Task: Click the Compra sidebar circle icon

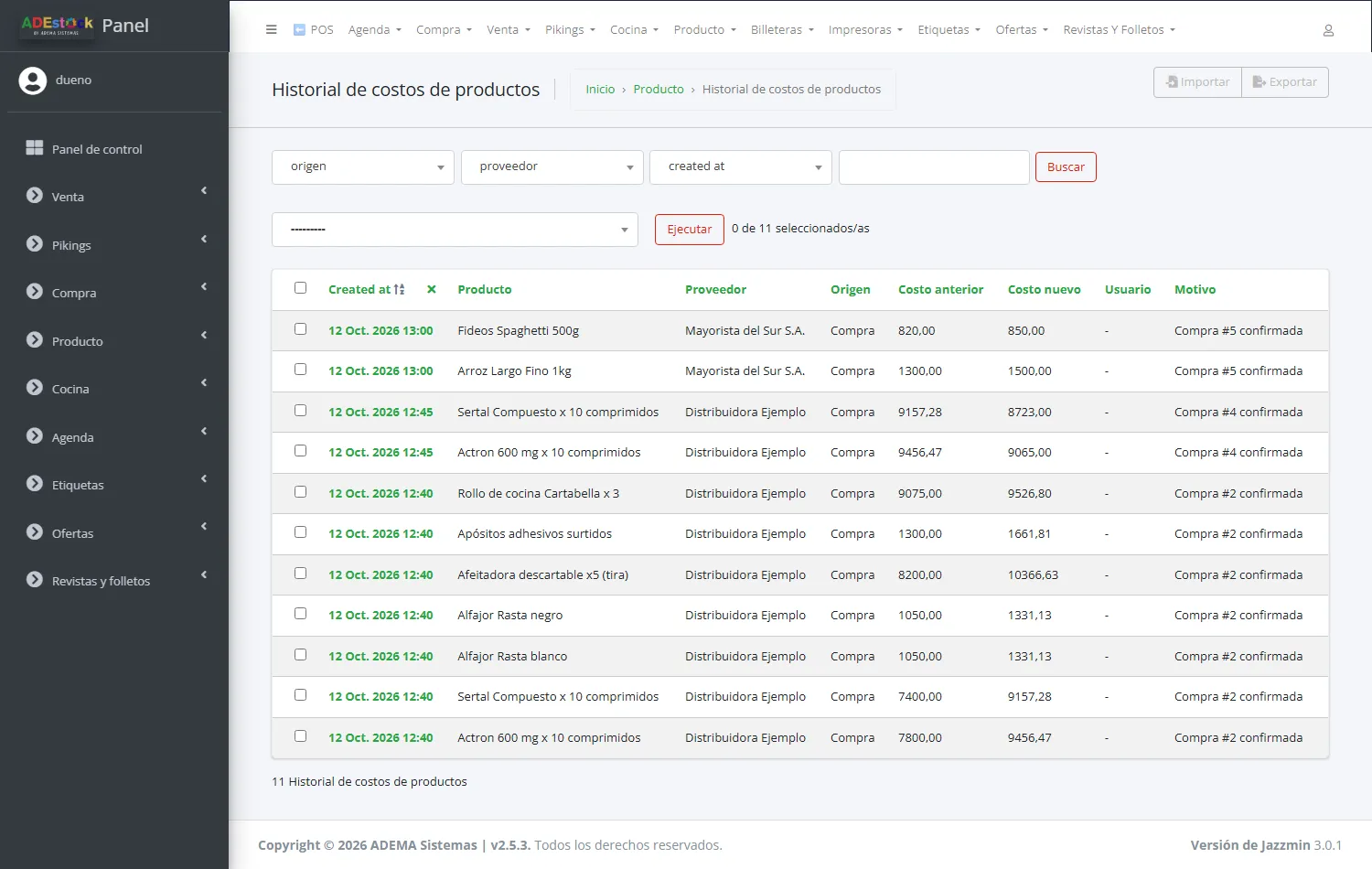Action: click(x=35, y=292)
